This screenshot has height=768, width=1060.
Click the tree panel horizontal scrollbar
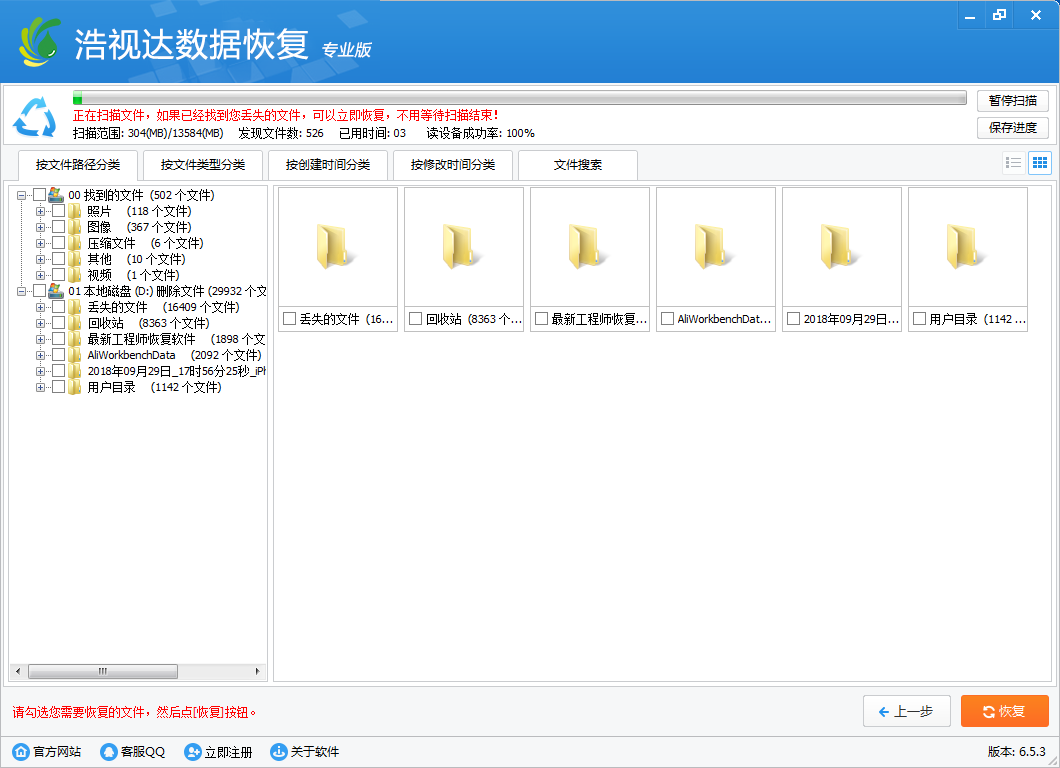tap(102, 672)
